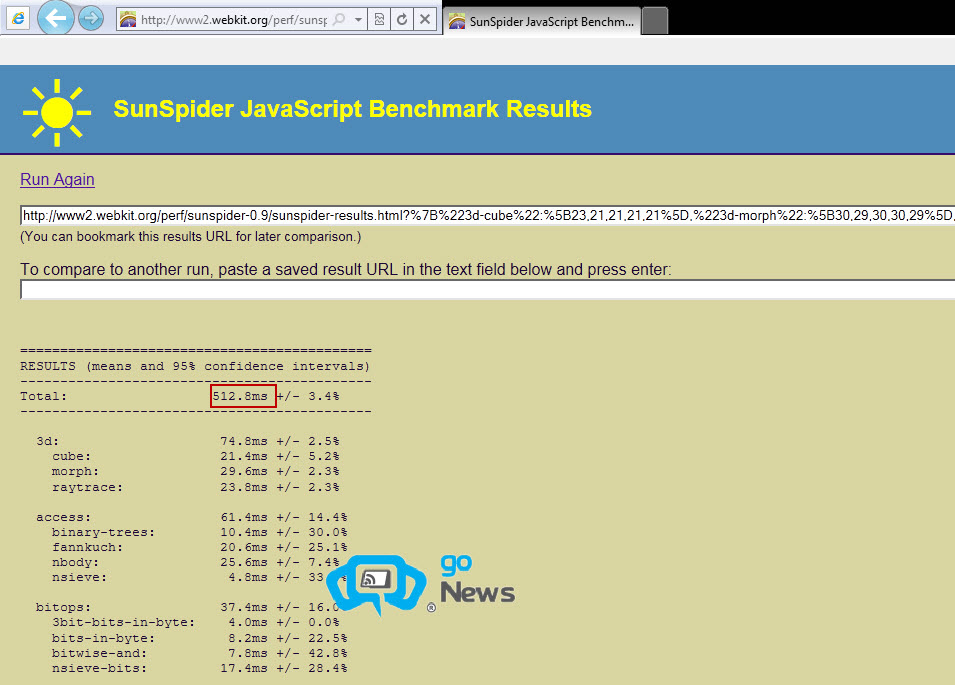Stop page loading with the X icon

(x=425, y=19)
